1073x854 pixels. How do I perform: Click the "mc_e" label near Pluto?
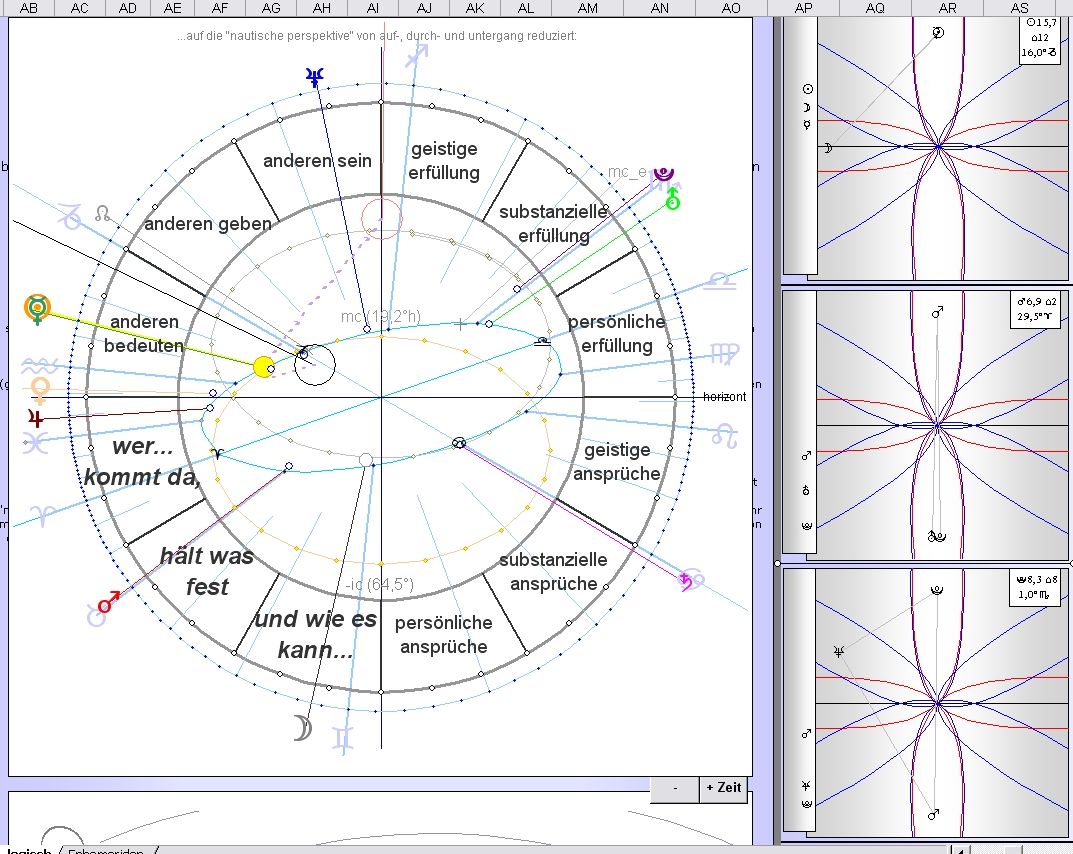pyautogui.click(x=628, y=172)
